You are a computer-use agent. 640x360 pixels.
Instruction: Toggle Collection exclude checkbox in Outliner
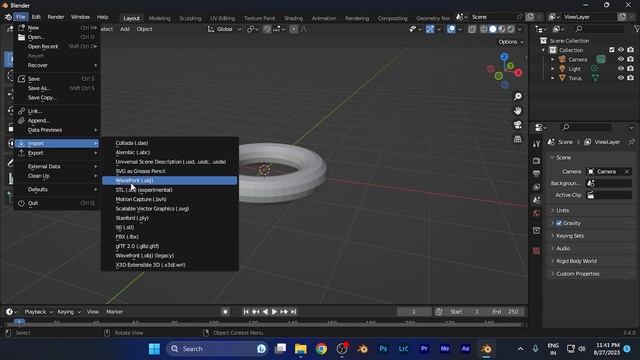pos(611,50)
